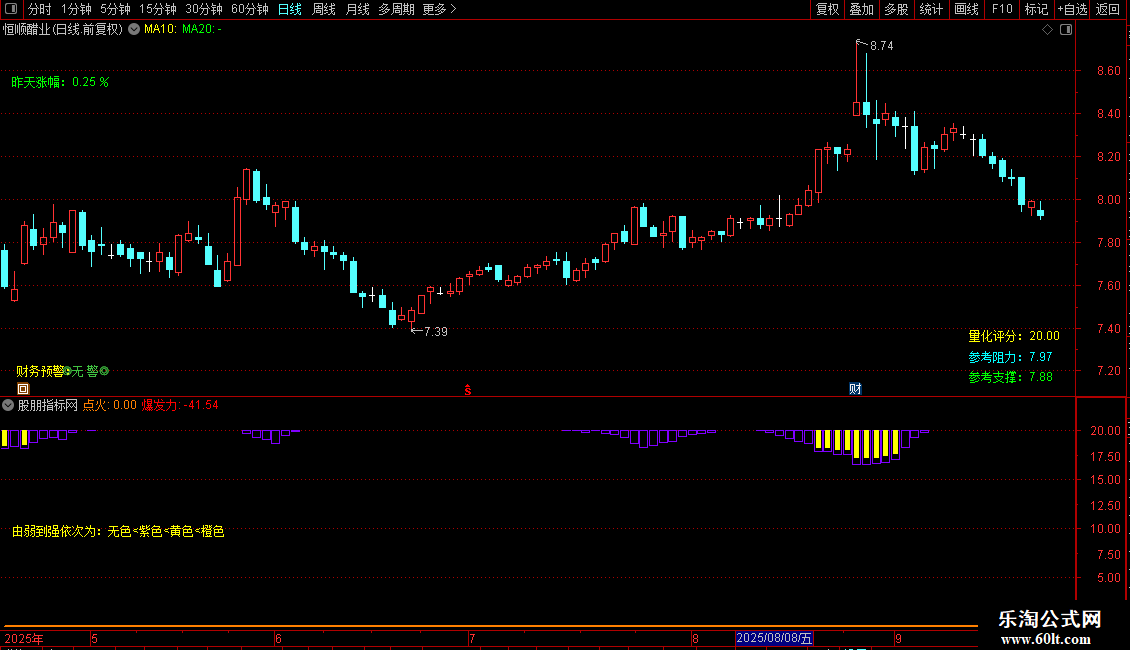This screenshot has width=1130, height=650.
Task: Click the 昨天涨幅: 0.25 % text
Action: [60, 82]
